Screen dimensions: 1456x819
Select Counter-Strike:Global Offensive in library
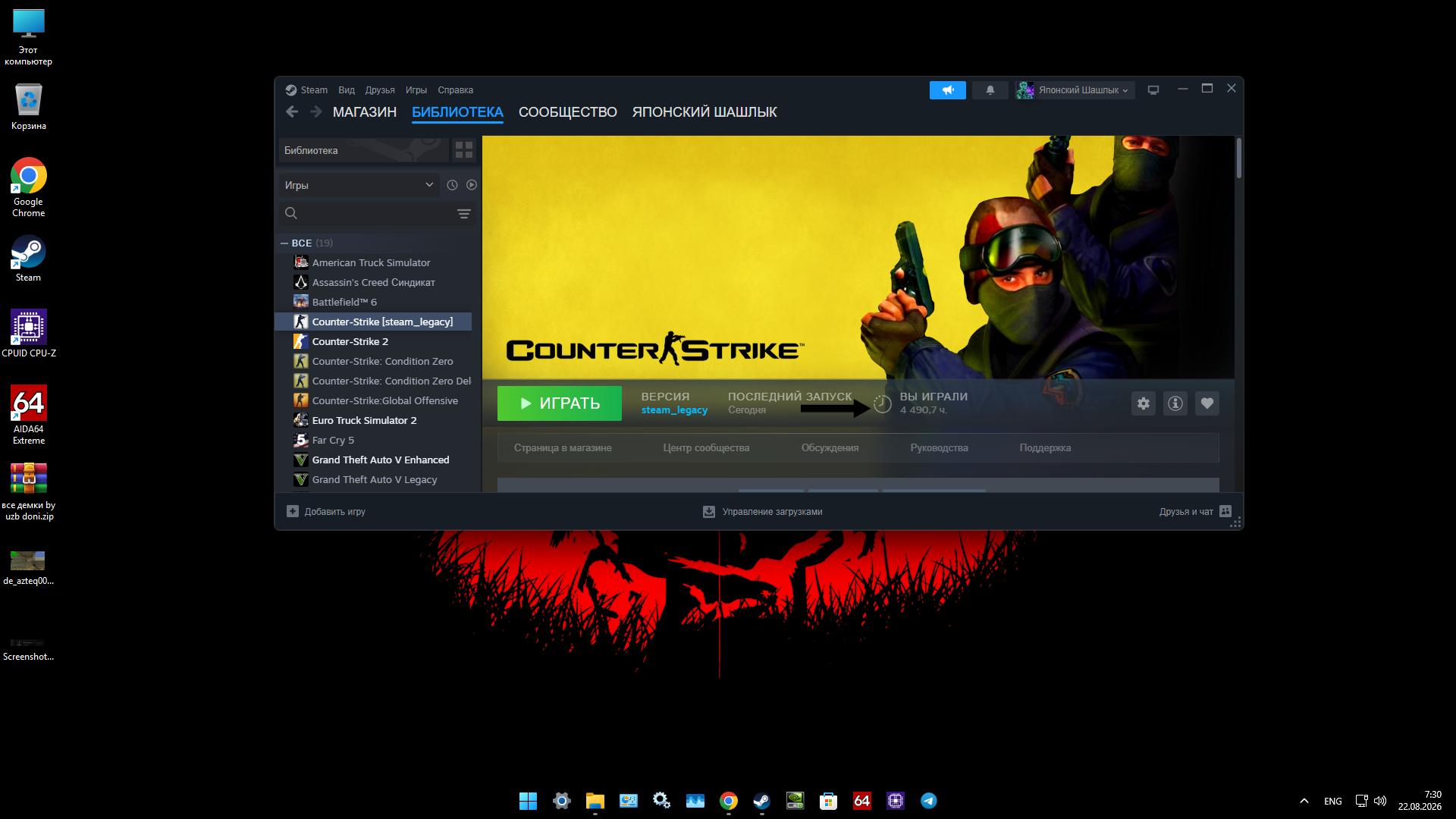click(373, 401)
